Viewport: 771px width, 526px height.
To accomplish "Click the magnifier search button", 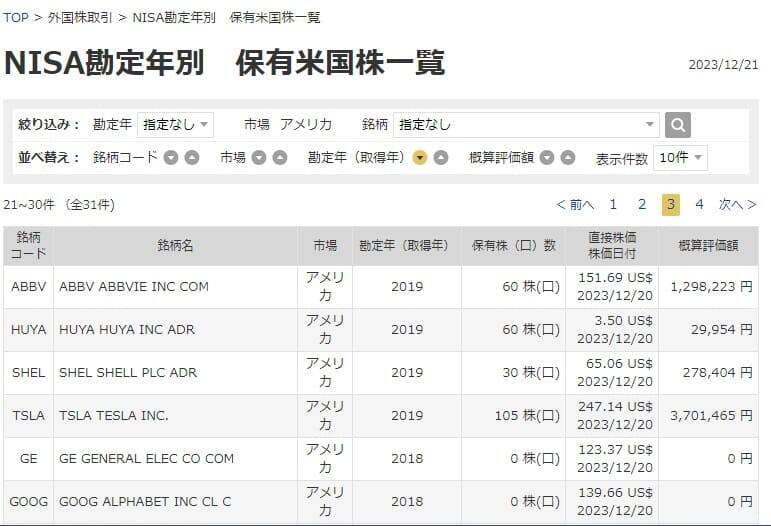I will [x=678, y=125].
